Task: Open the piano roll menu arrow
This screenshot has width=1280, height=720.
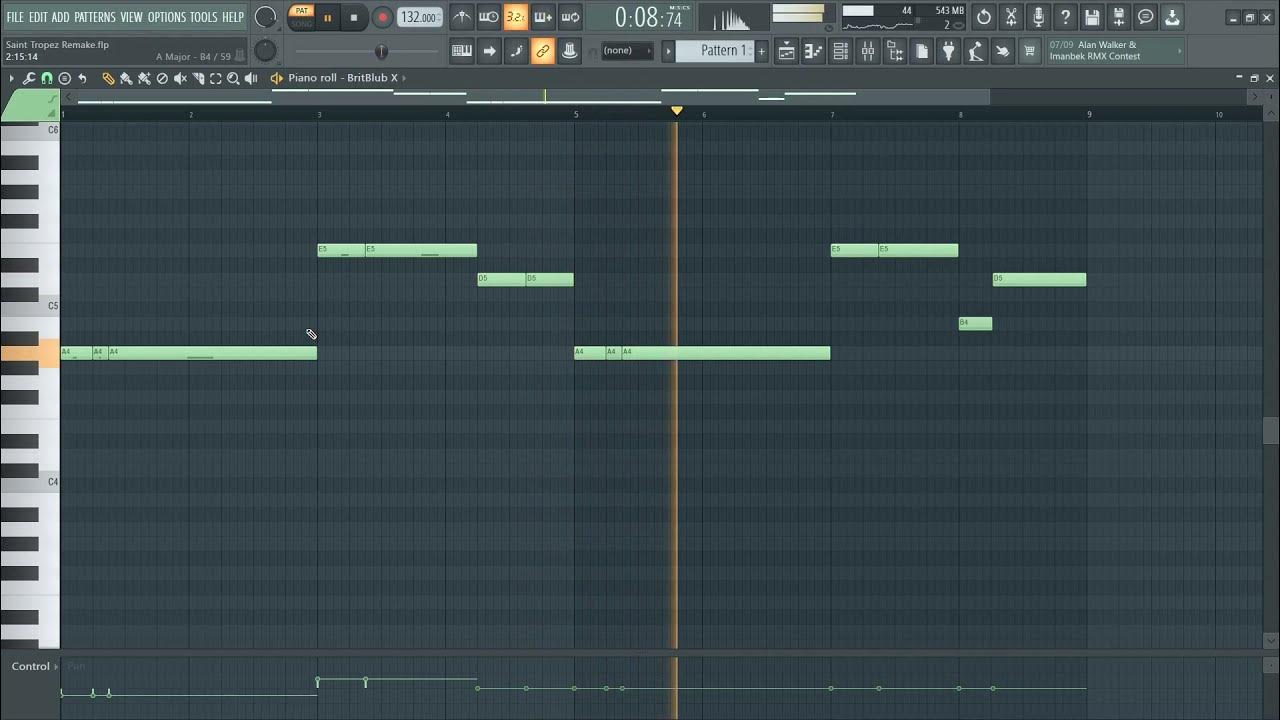Action: [11, 78]
